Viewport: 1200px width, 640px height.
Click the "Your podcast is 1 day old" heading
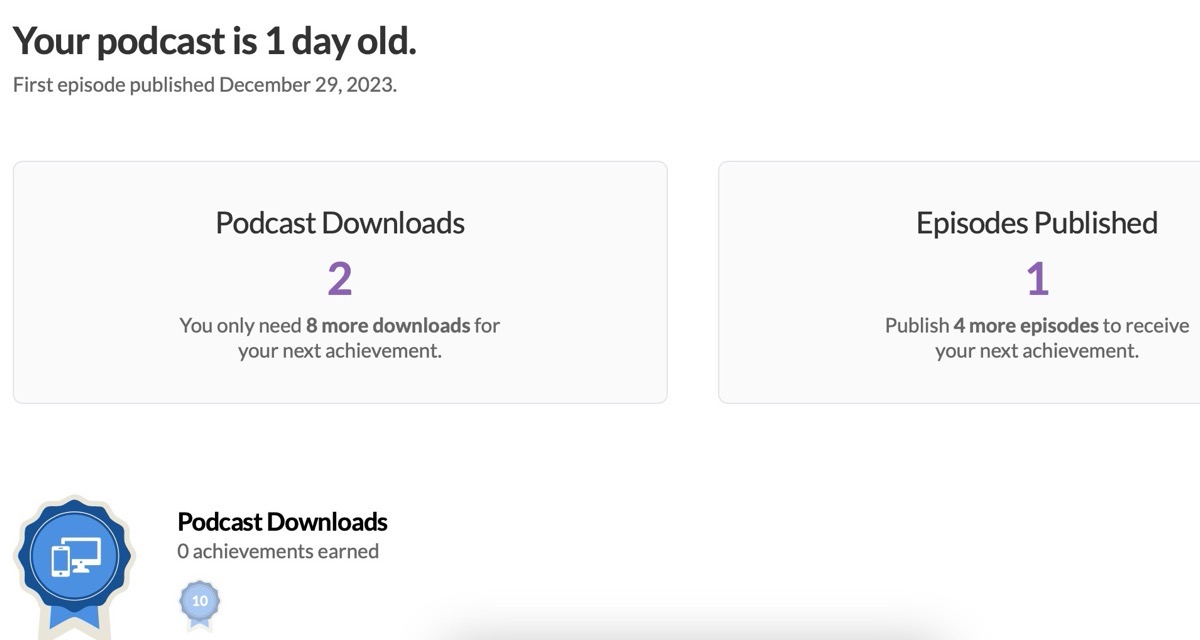click(x=214, y=41)
